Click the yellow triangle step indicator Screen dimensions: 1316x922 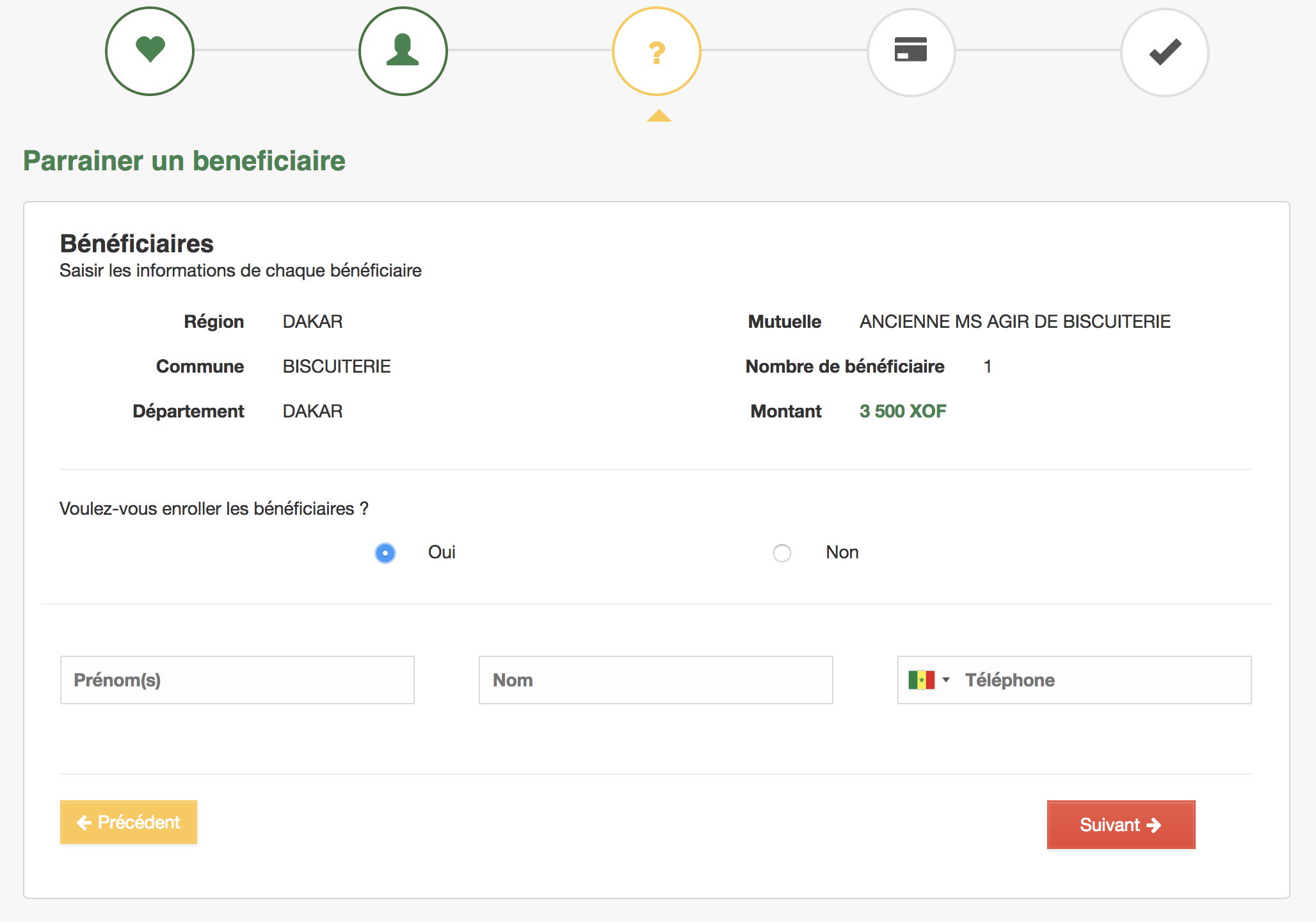(659, 116)
